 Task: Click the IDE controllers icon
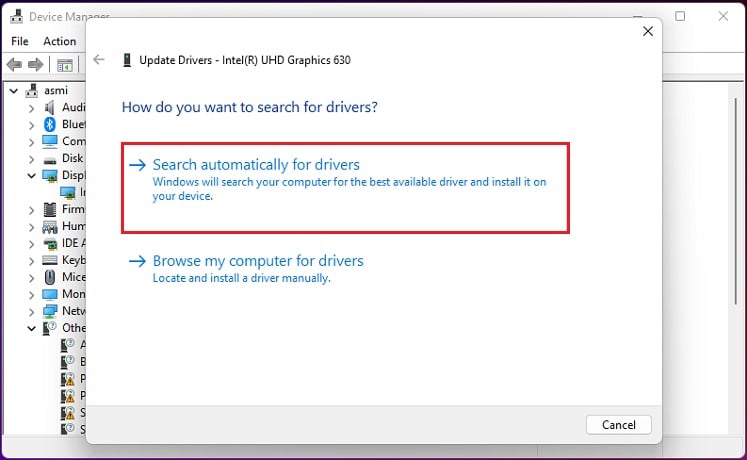(x=50, y=244)
